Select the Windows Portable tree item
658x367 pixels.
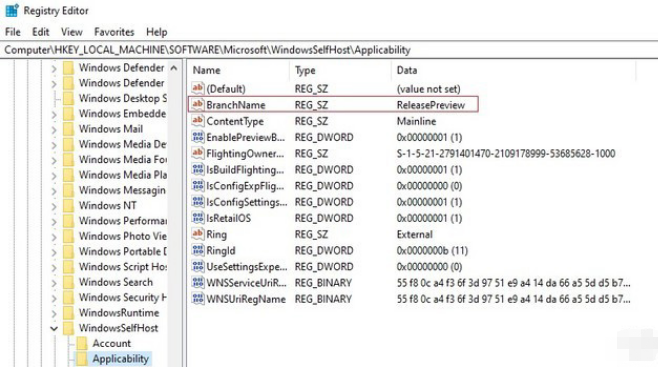[123, 251]
